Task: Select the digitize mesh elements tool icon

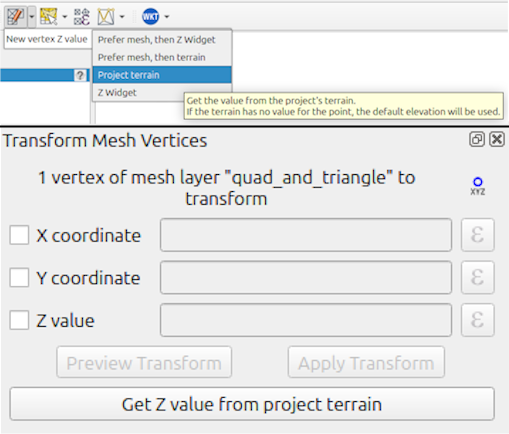Action: (x=16, y=17)
